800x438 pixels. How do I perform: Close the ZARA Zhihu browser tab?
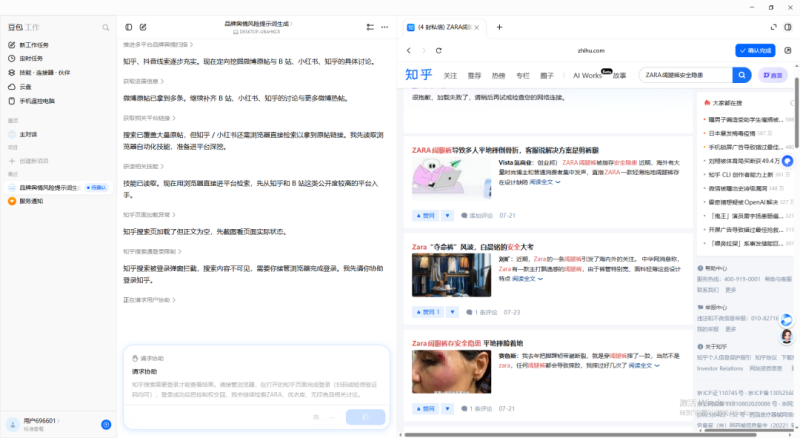click(x=477, y=28)
